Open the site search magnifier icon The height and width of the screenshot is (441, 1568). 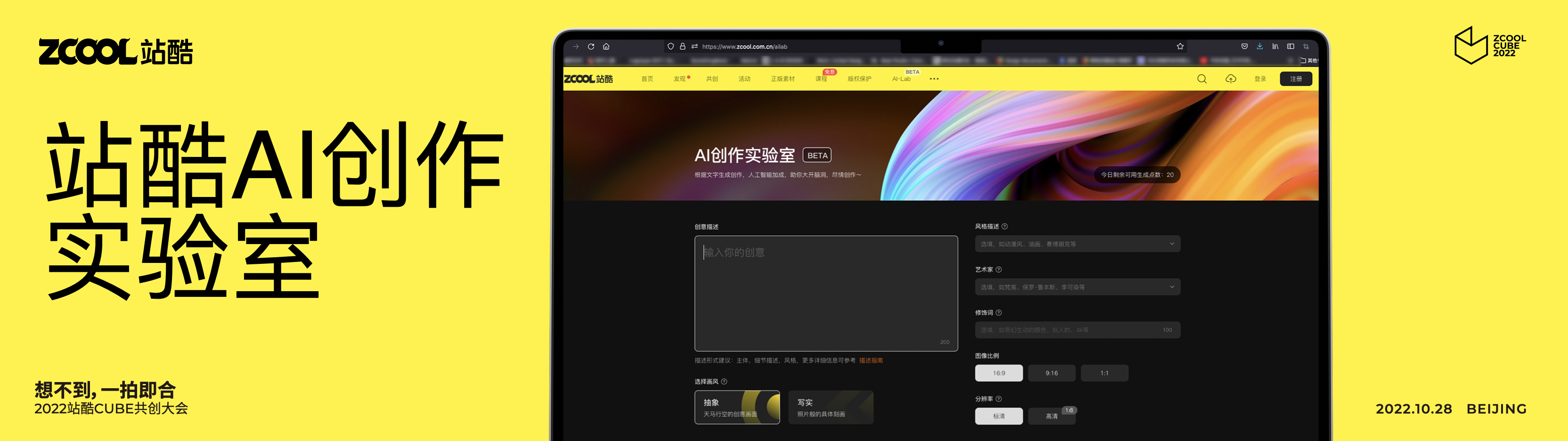click(x=1201, y=79)
